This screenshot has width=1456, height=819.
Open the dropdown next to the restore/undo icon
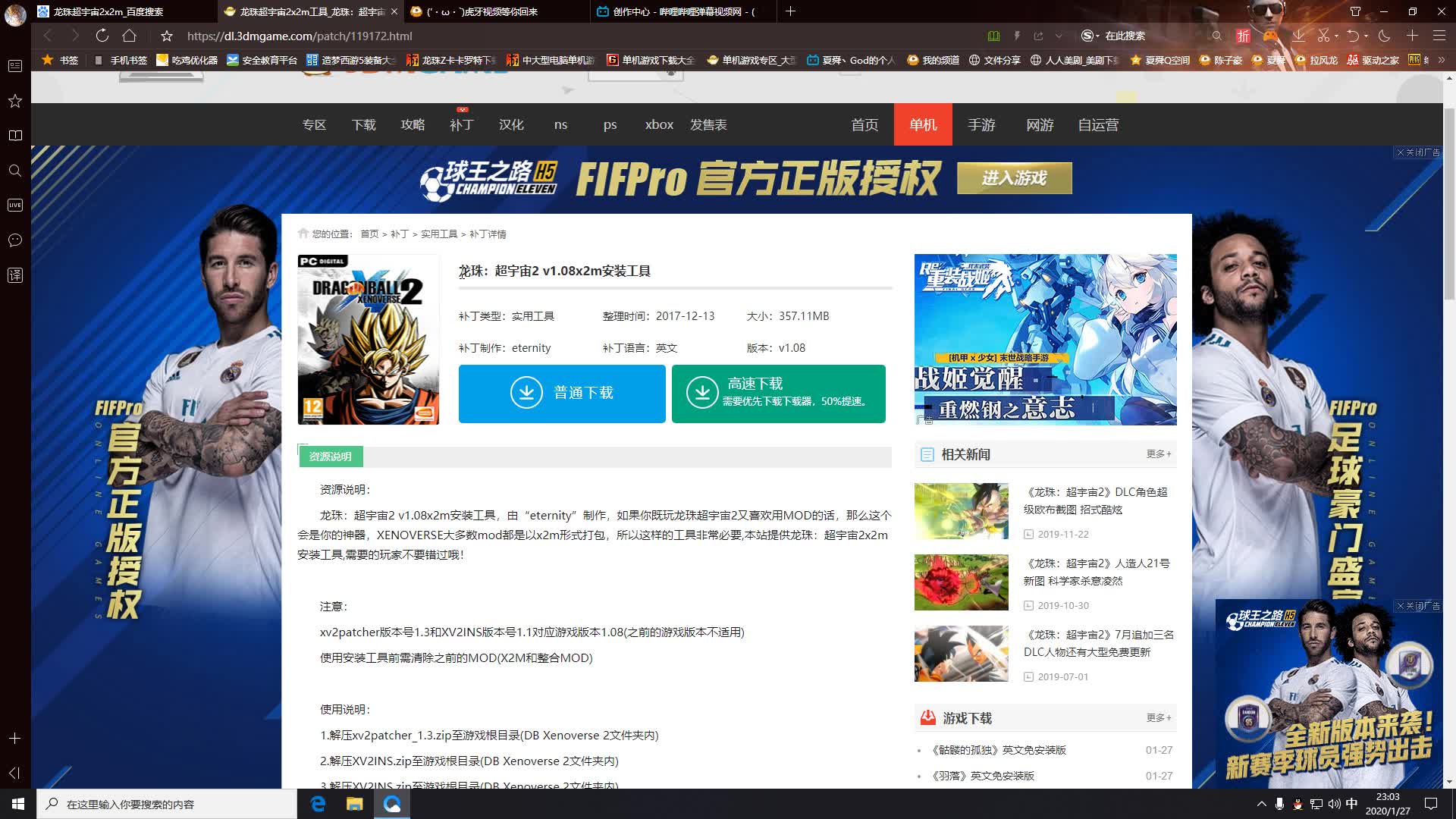(1366, 36)
